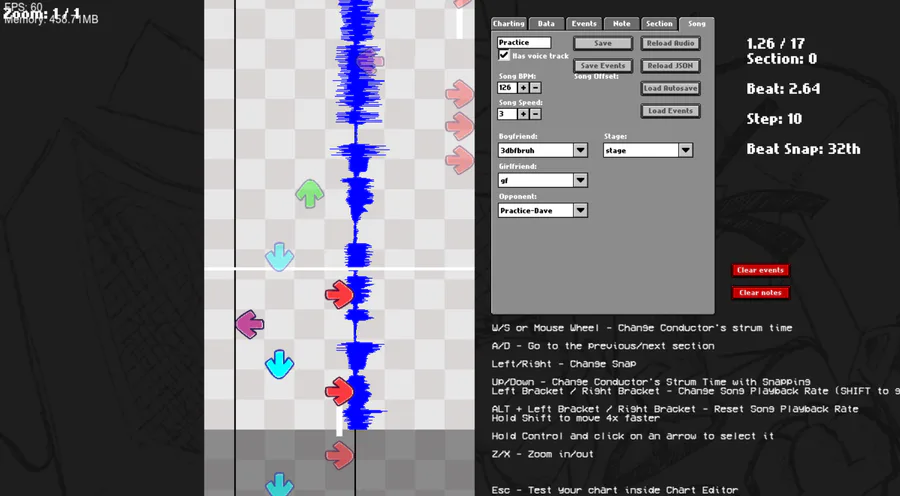Select red right-arrow note directly under the strum line
The width and height of the screenshot is (900, 496).
[339, 294]
